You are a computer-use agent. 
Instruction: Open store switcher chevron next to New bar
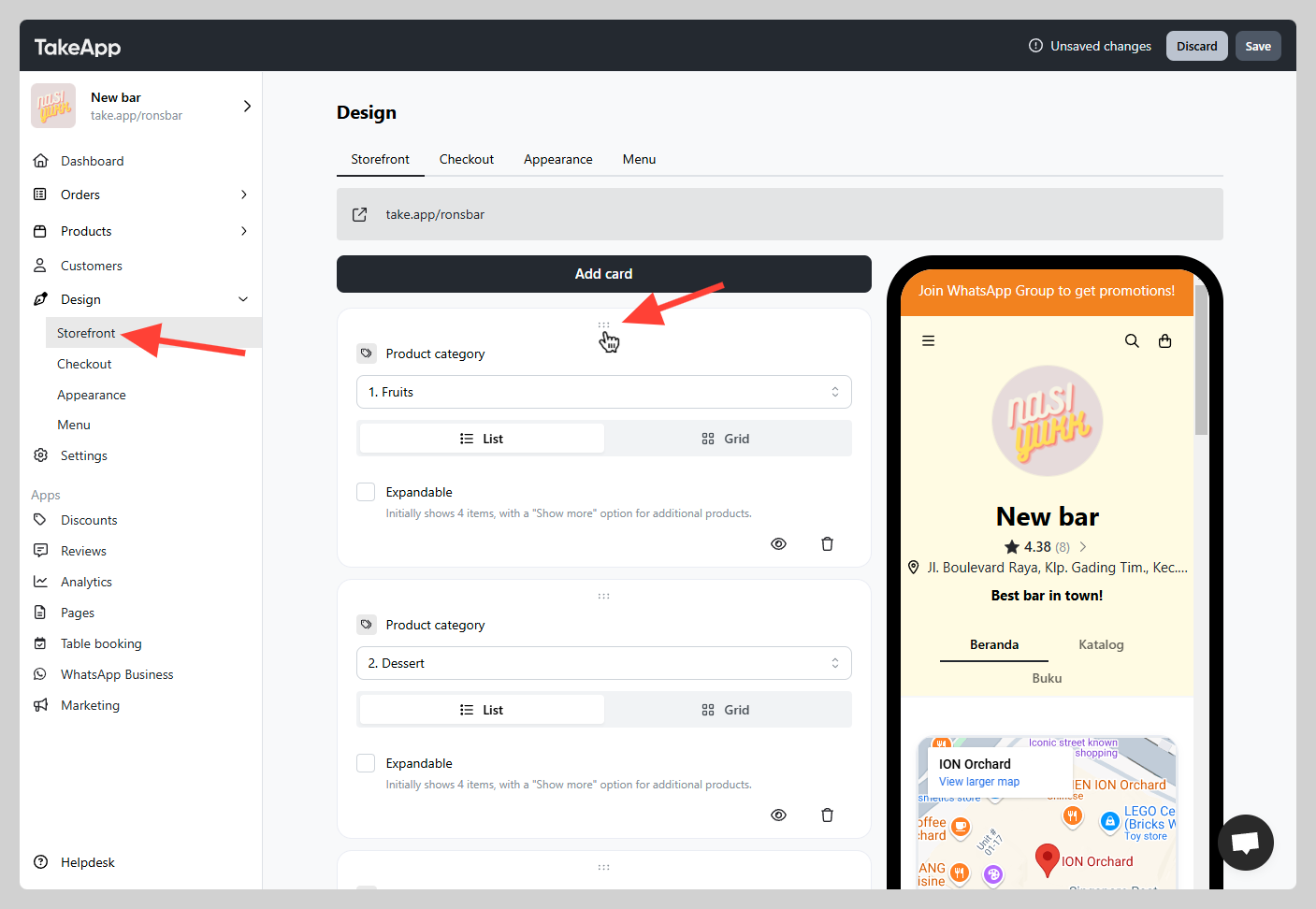tap(247, 106)
